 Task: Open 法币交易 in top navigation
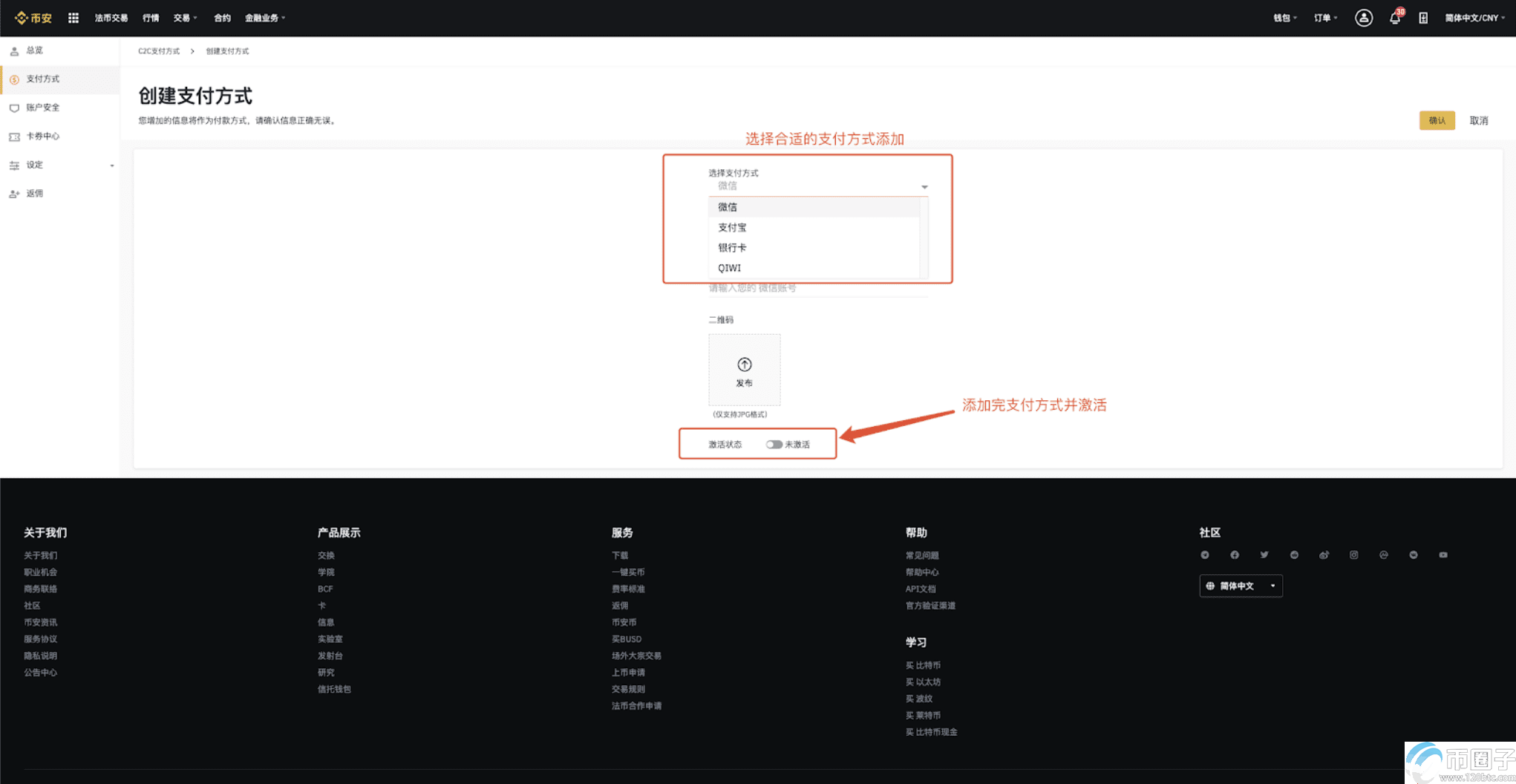point(111,18)
